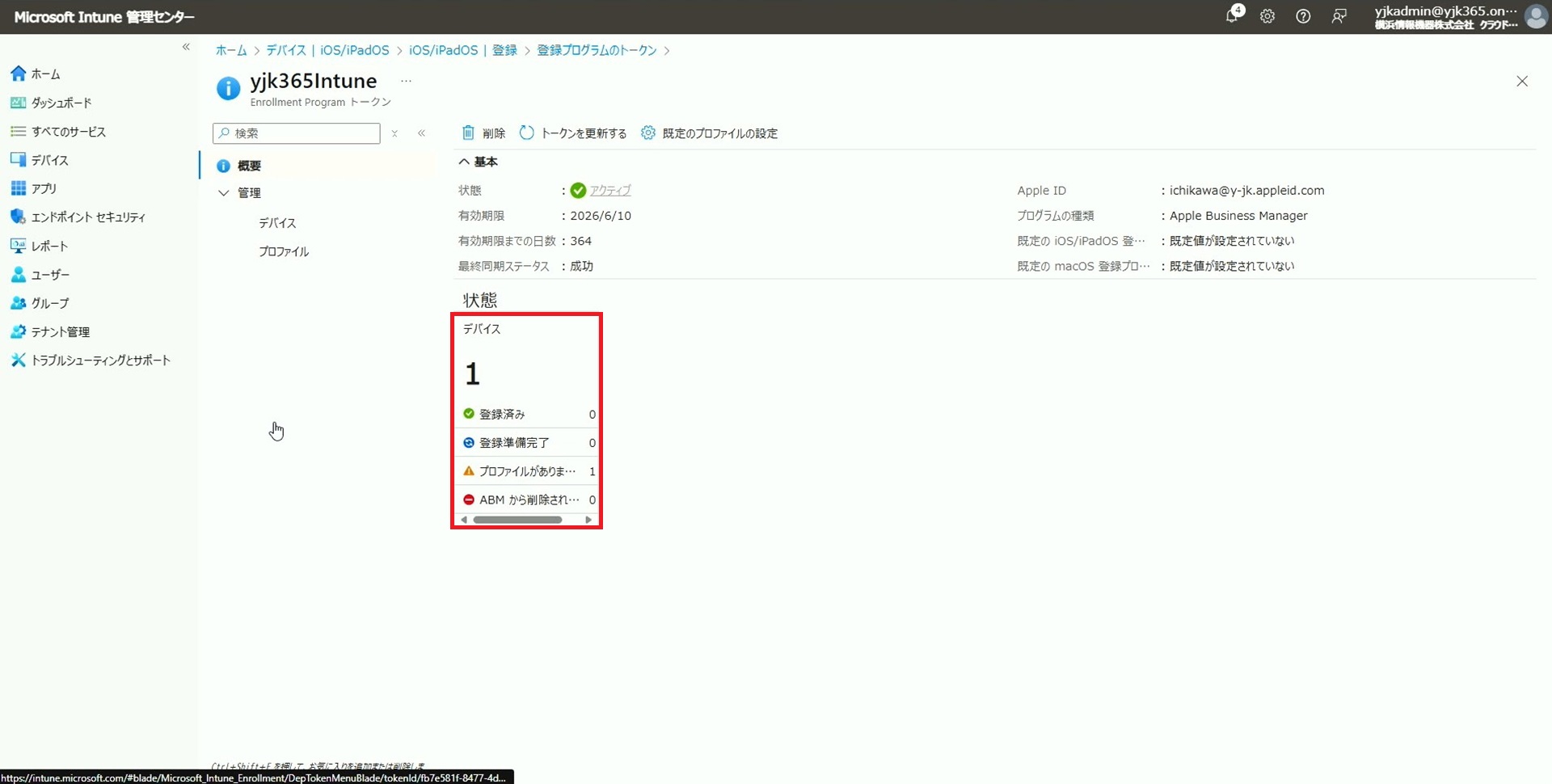
Task: Click the help question mark icon
Action: pyautogui.click(x=1303, y=16)
